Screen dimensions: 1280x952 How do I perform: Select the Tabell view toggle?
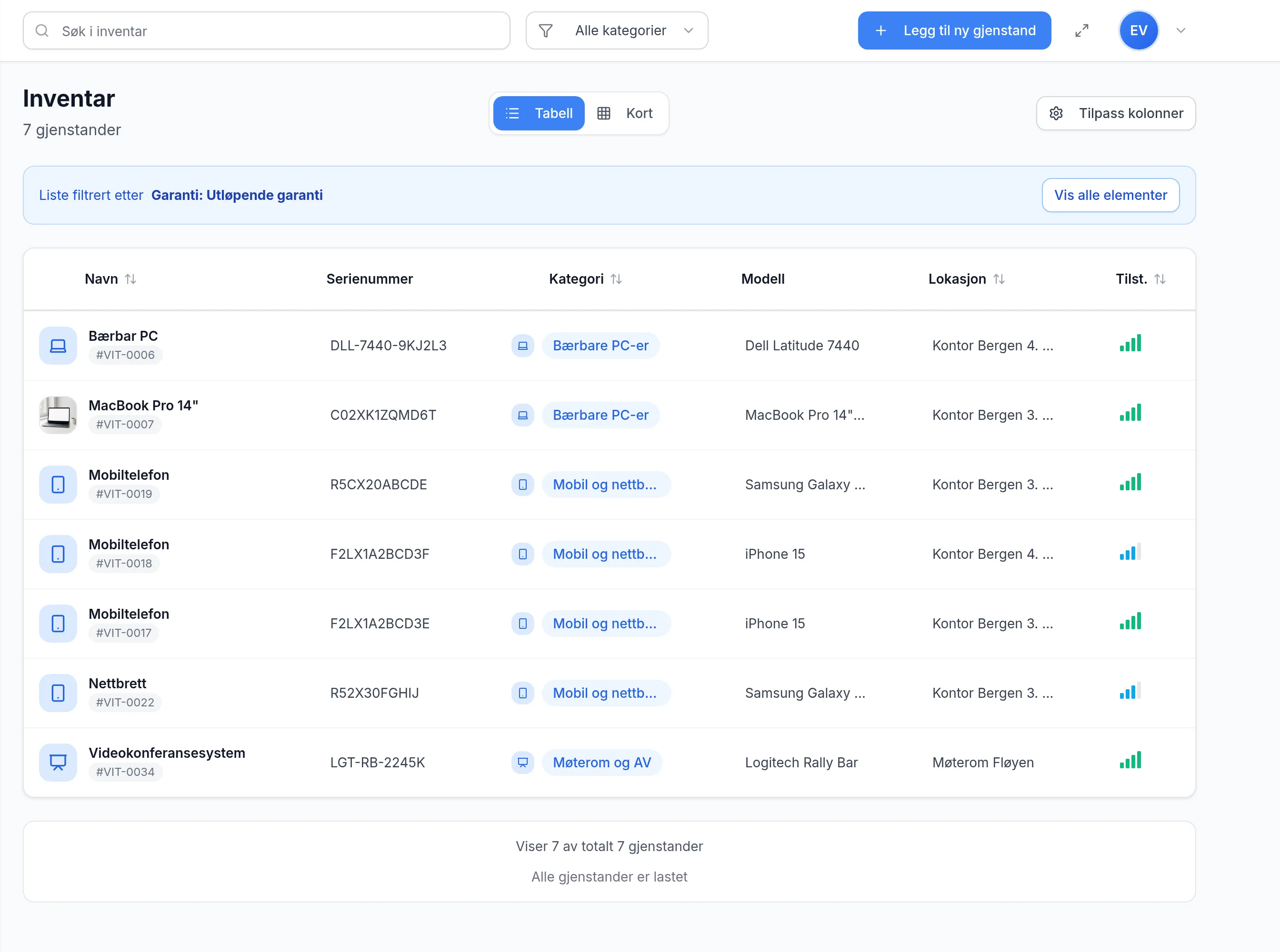click(539, 113)
